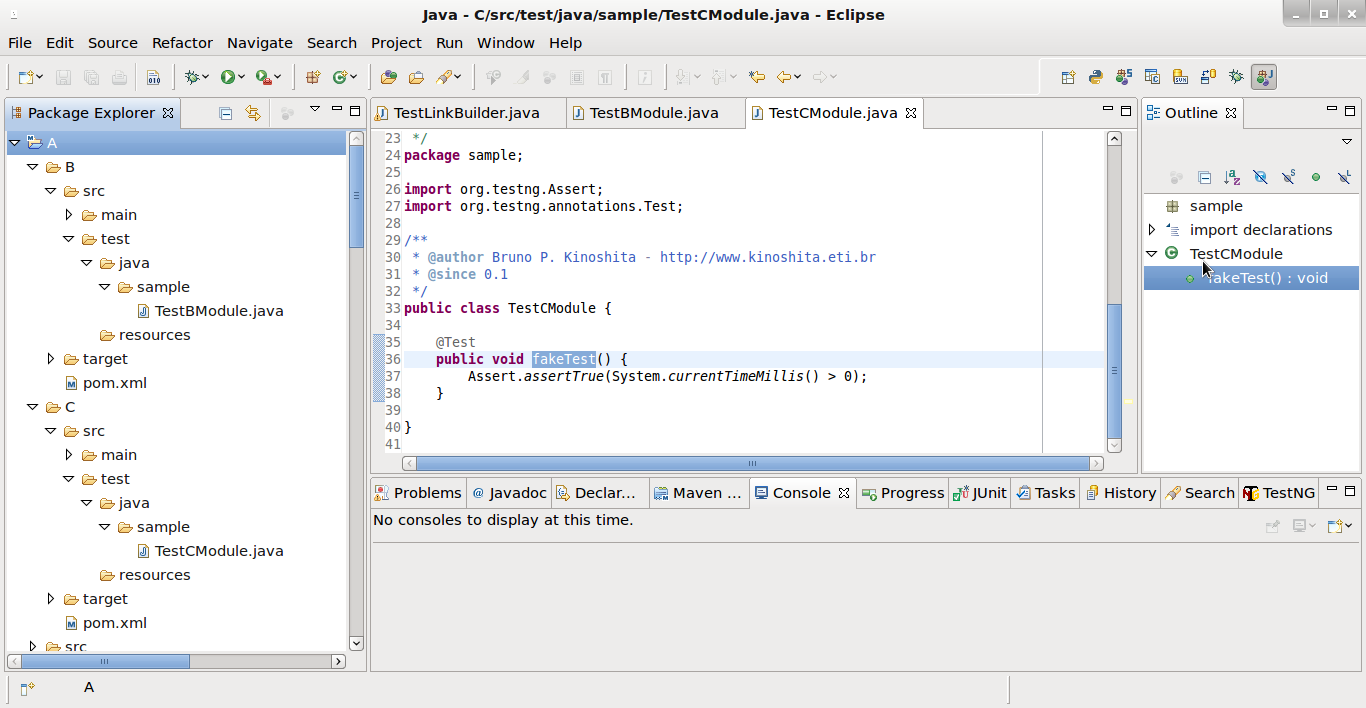Click the Last Edit Location arrow
The height and width of the screenshot is (708, 1366).
coord(757,77)
